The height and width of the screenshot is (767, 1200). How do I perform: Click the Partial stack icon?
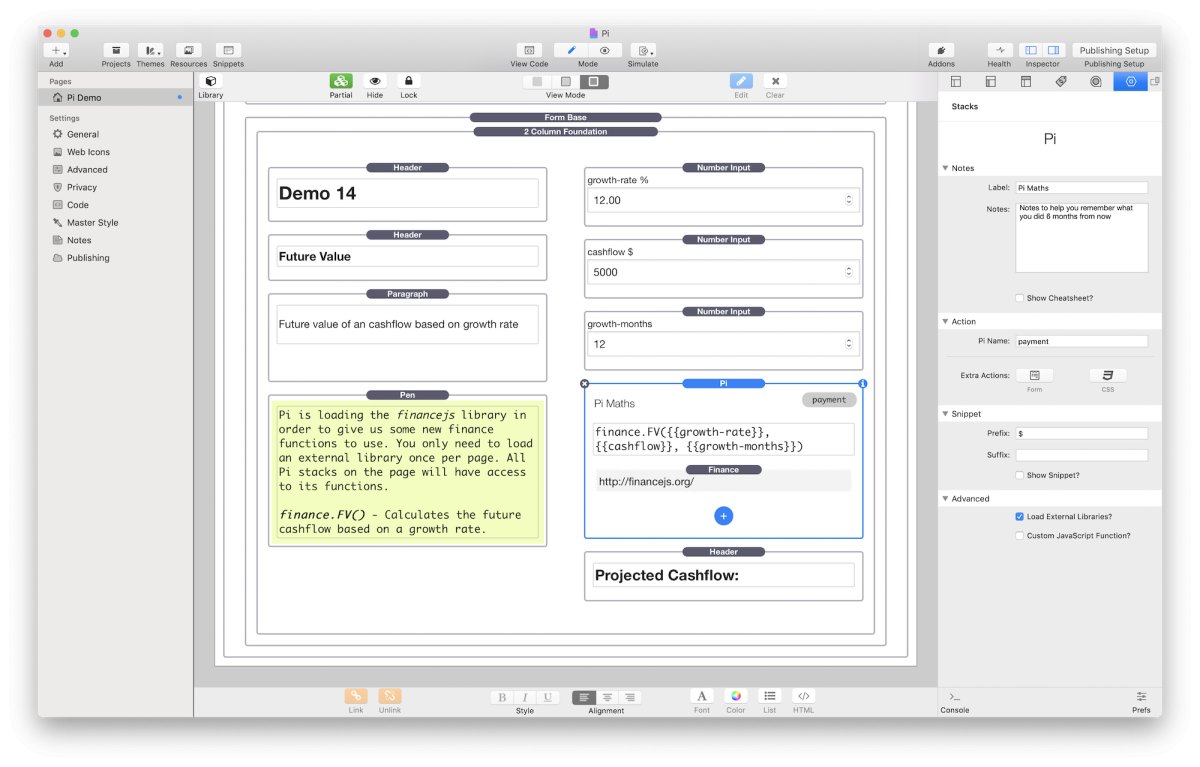click(x=341, y=82)
